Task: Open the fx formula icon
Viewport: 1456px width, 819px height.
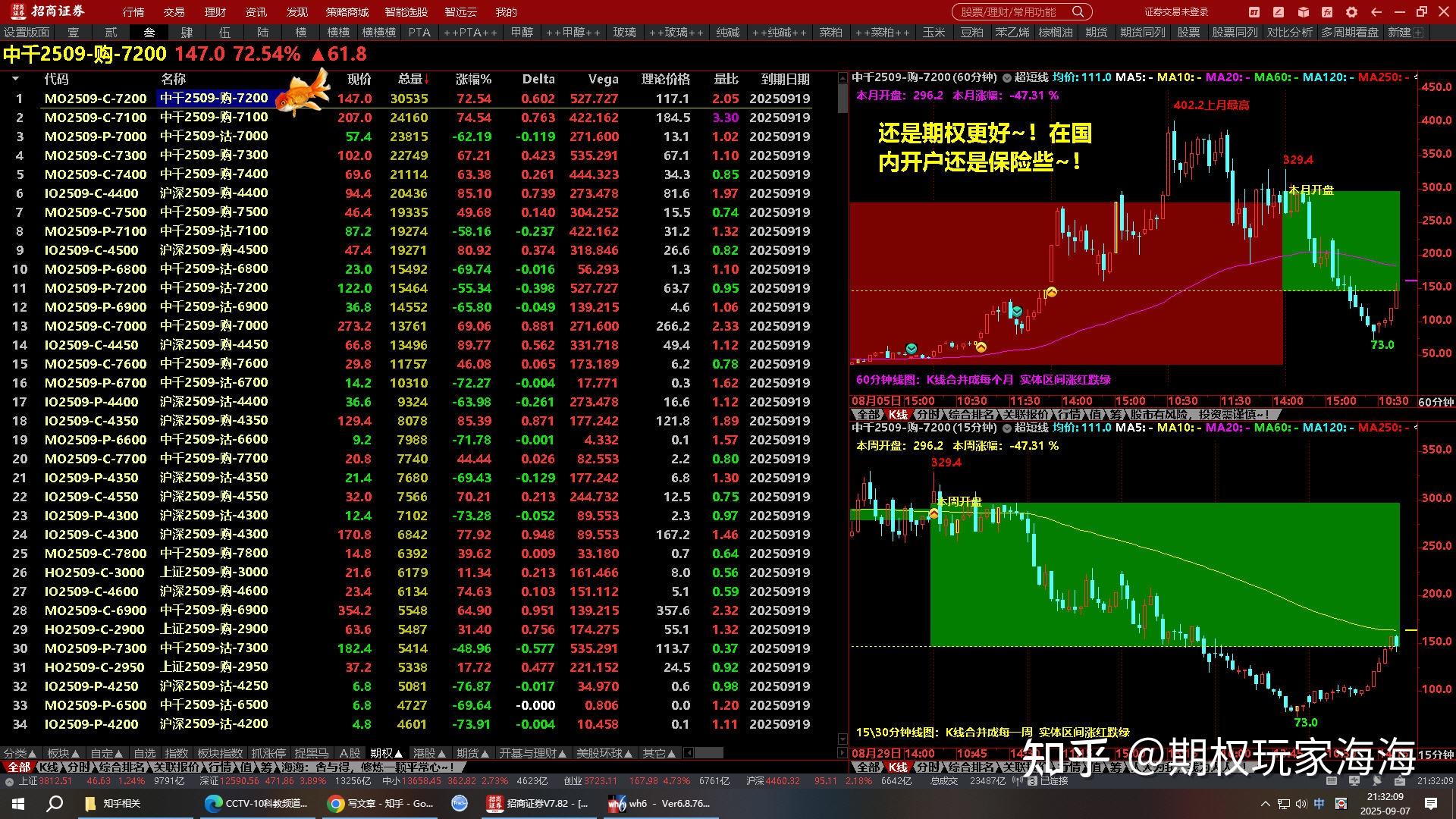Action: point(1327,11)
